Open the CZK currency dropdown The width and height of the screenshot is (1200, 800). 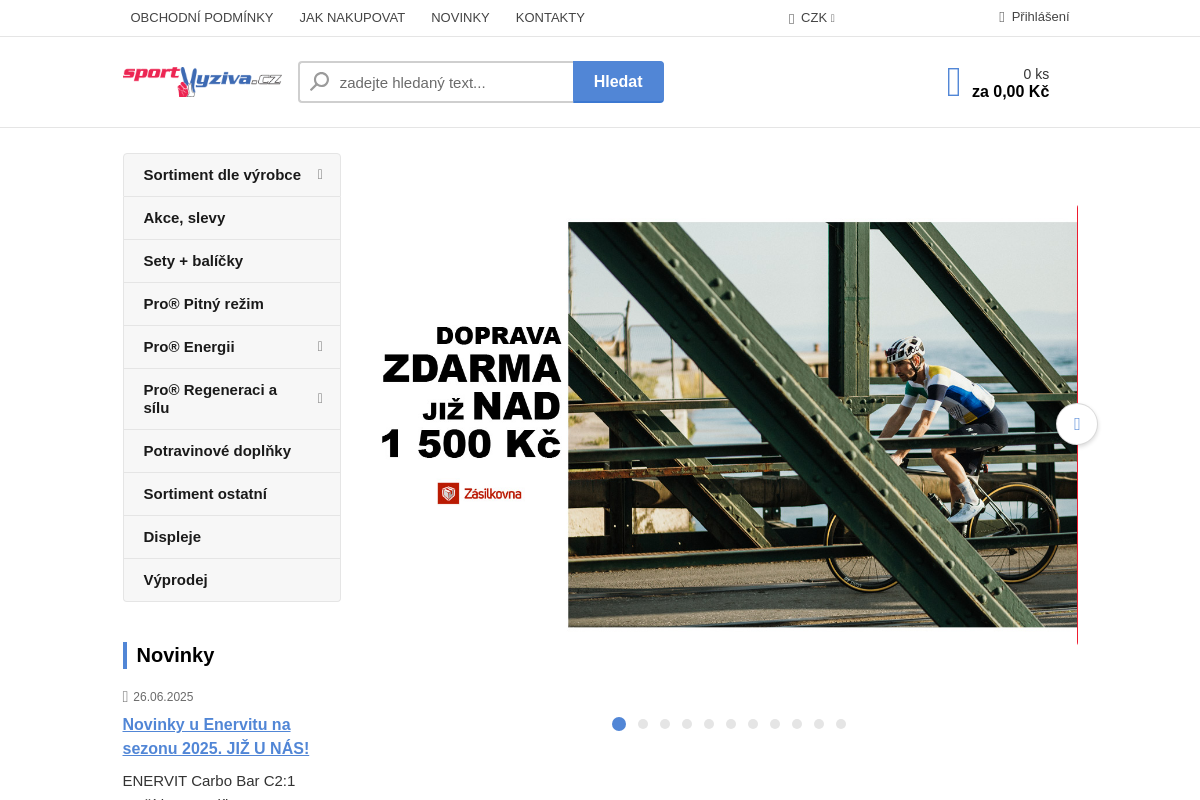pyautogui.click(x=813, y=18)
